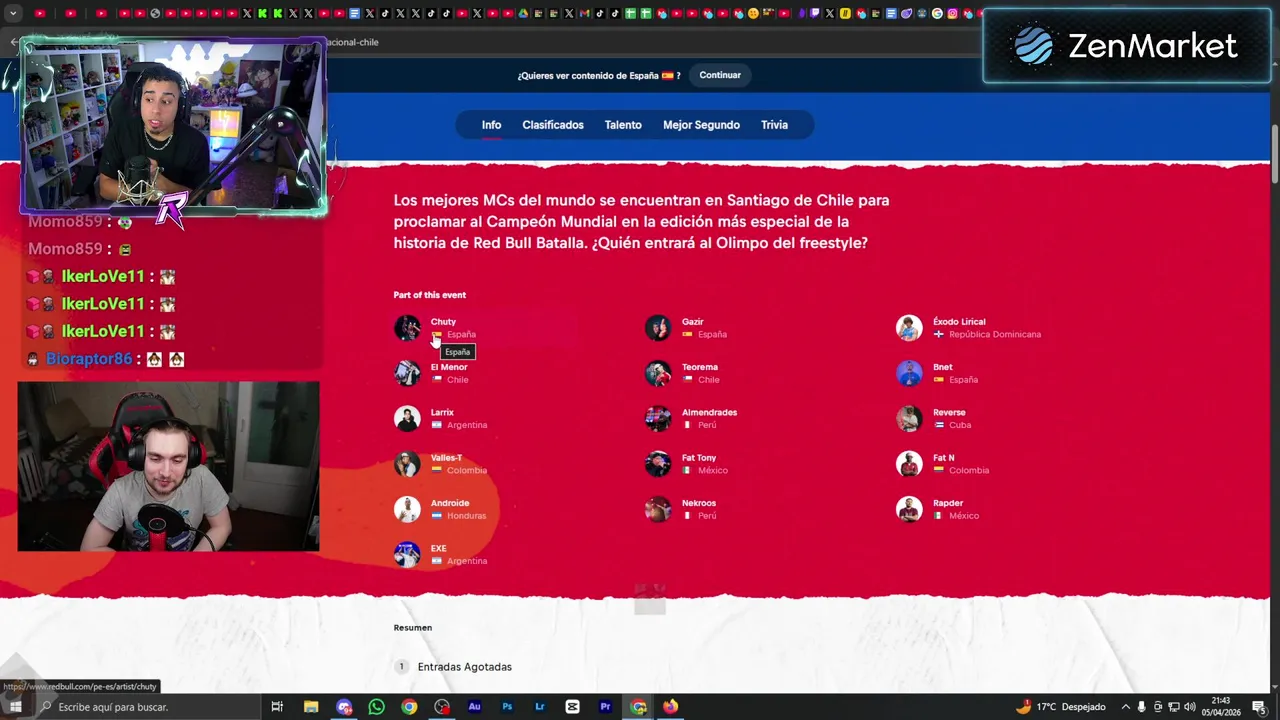The height and width of the screenshot is (720, 1280).
Task: Click Teorema's avatar picture
Action: (x=658, y=373)
